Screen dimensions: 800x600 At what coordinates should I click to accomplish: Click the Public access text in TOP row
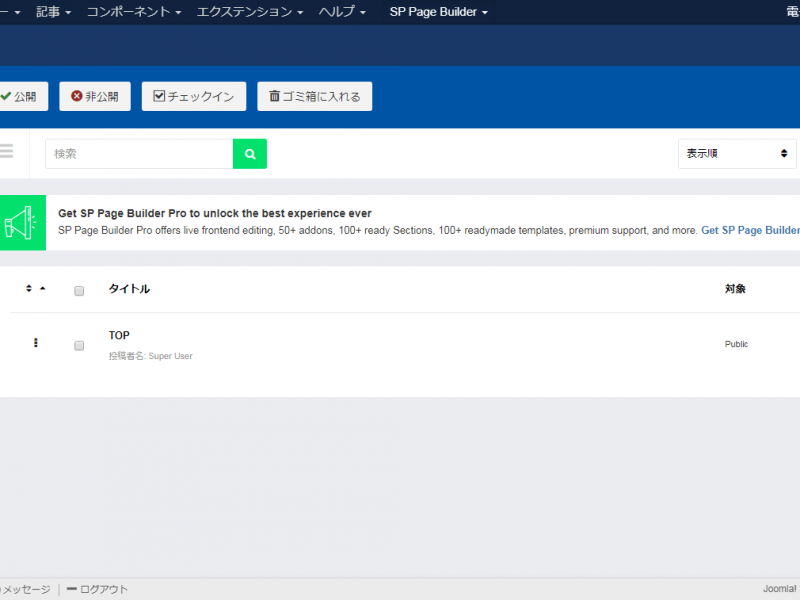coord(736,344)
